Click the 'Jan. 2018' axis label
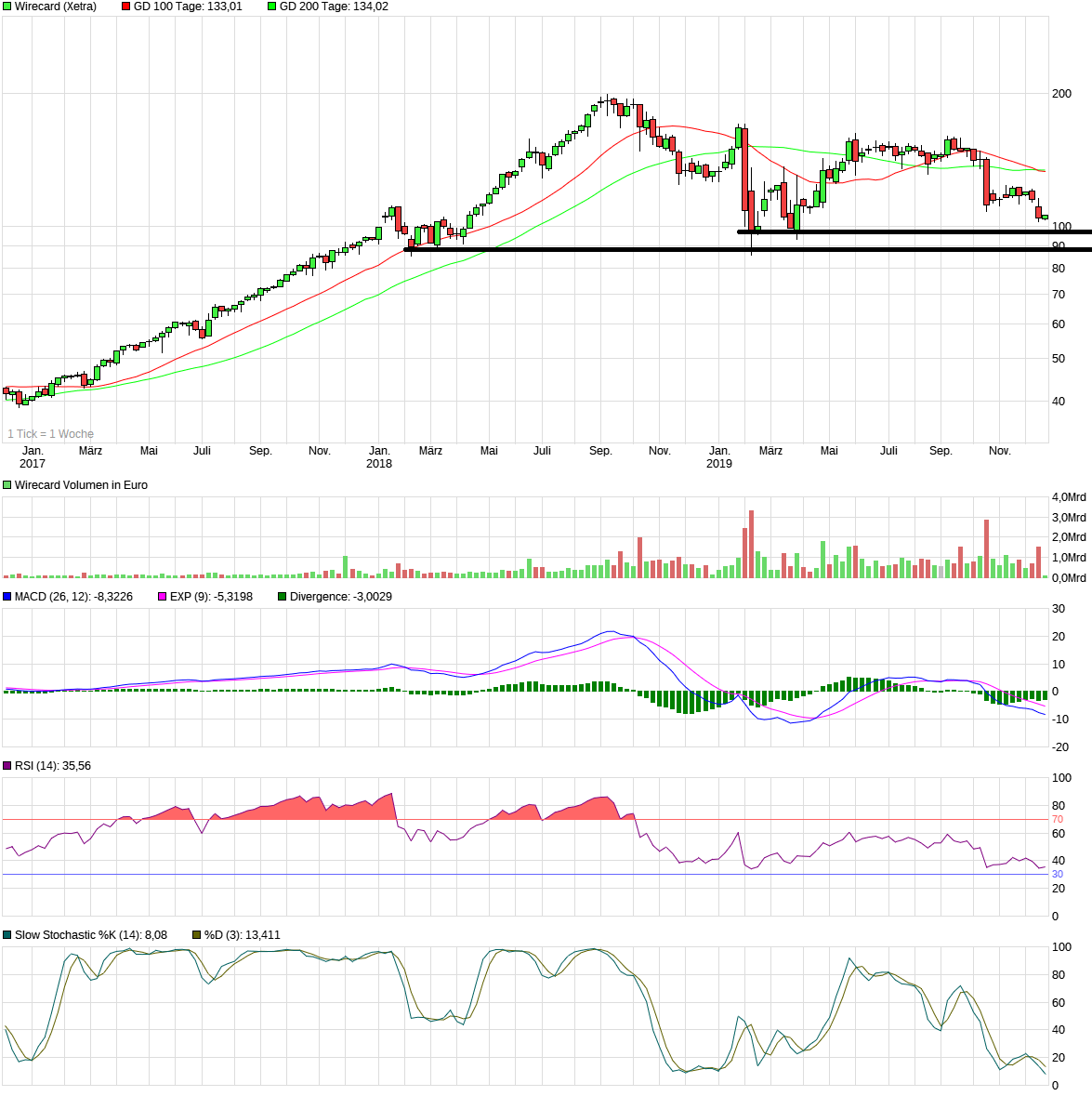Image resolution: width=1092 pixels, height=1096 pixels. (379, 457)
